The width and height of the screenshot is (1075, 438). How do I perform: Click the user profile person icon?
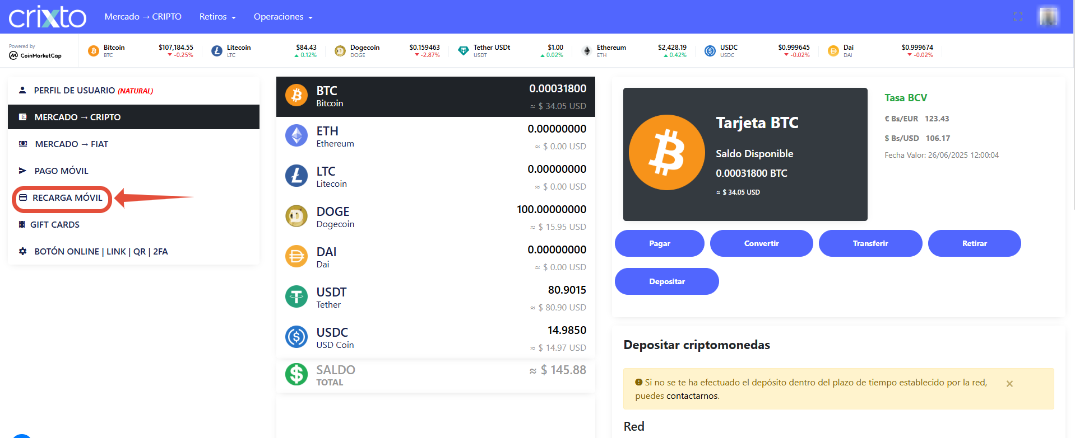click(x=23, y=90)
